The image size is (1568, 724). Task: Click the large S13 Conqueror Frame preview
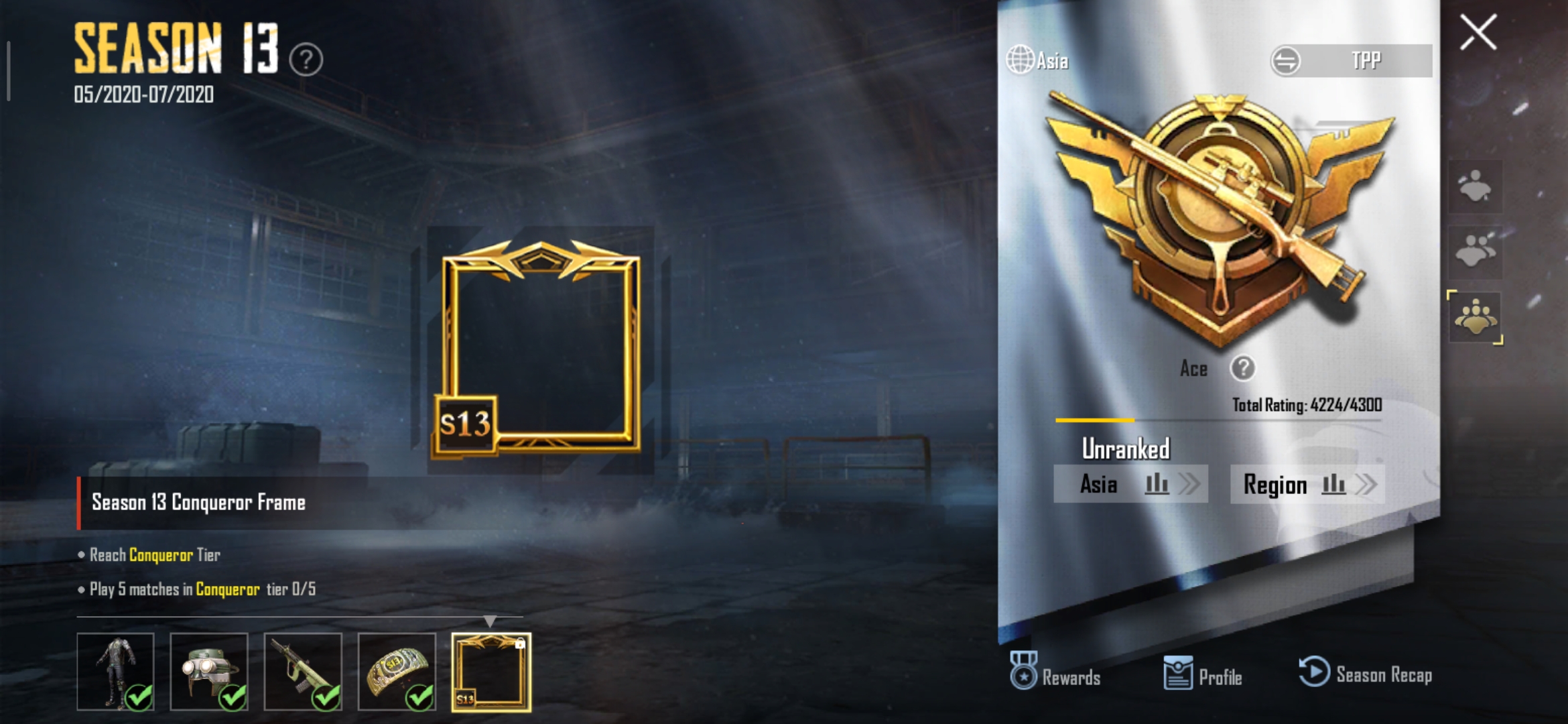coord(536,349)
